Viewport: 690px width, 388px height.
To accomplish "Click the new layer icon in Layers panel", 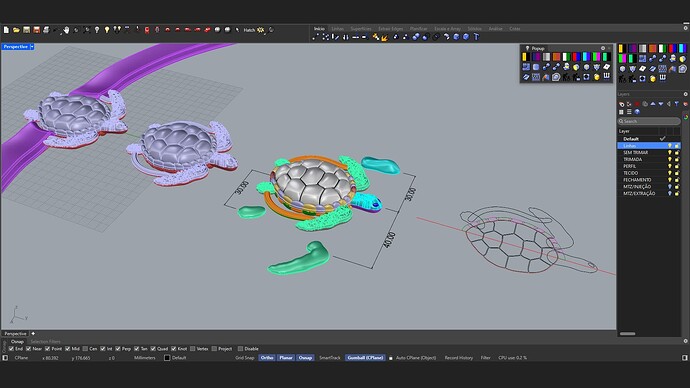I will coord(622,104).
